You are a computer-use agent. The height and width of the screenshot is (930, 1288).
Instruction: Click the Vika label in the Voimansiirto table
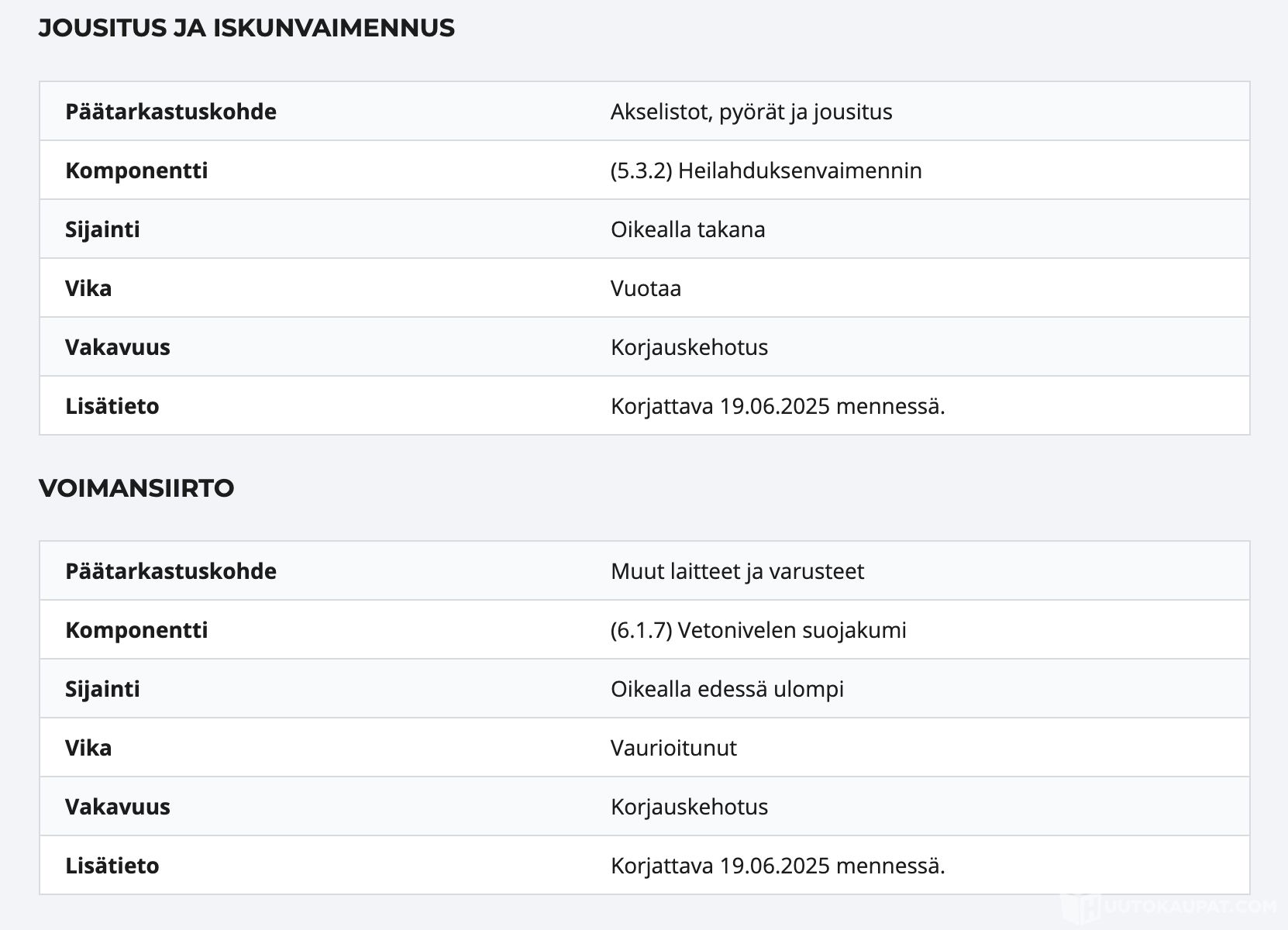click(x=88, y=748)
